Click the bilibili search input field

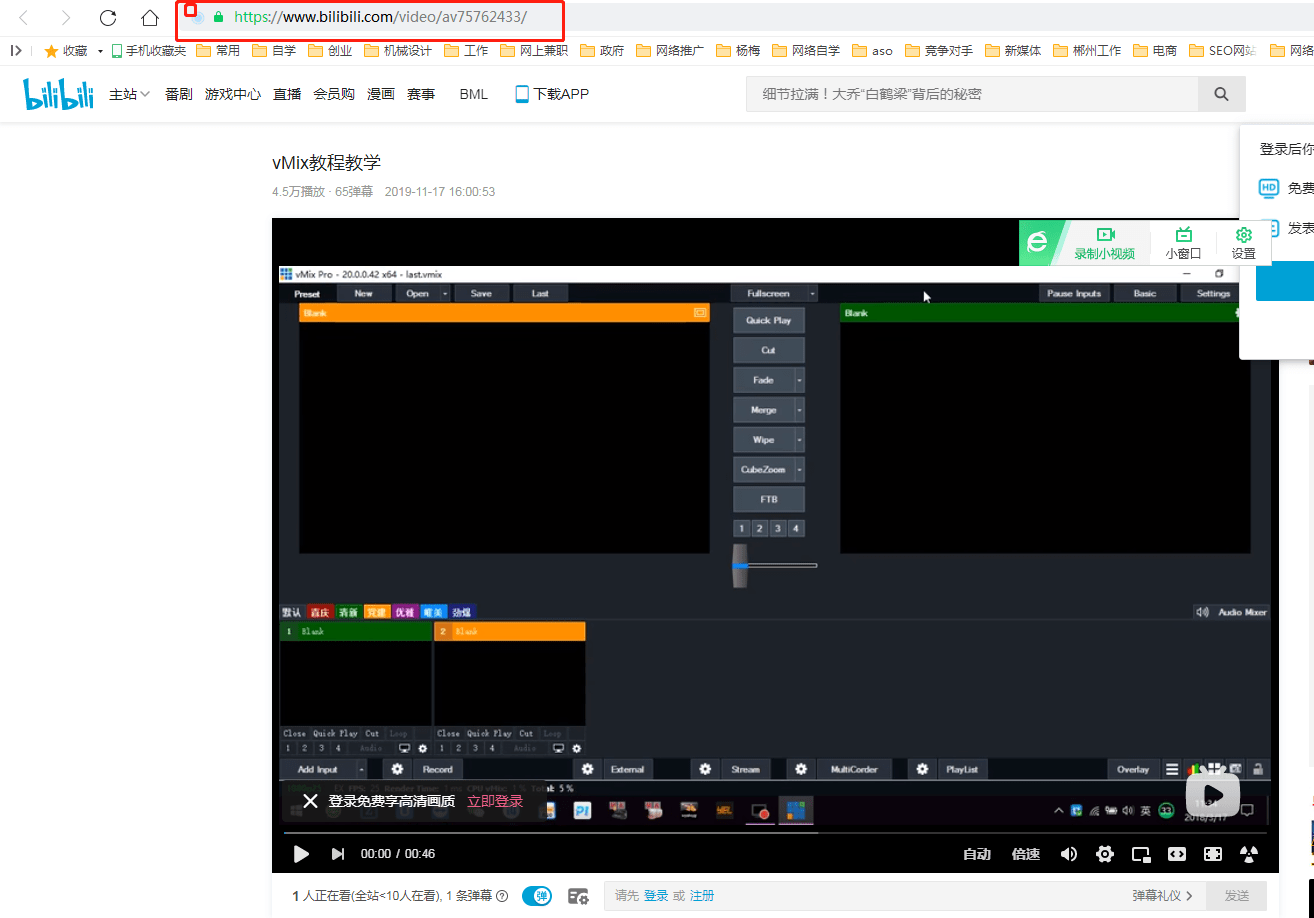(972, 94)
